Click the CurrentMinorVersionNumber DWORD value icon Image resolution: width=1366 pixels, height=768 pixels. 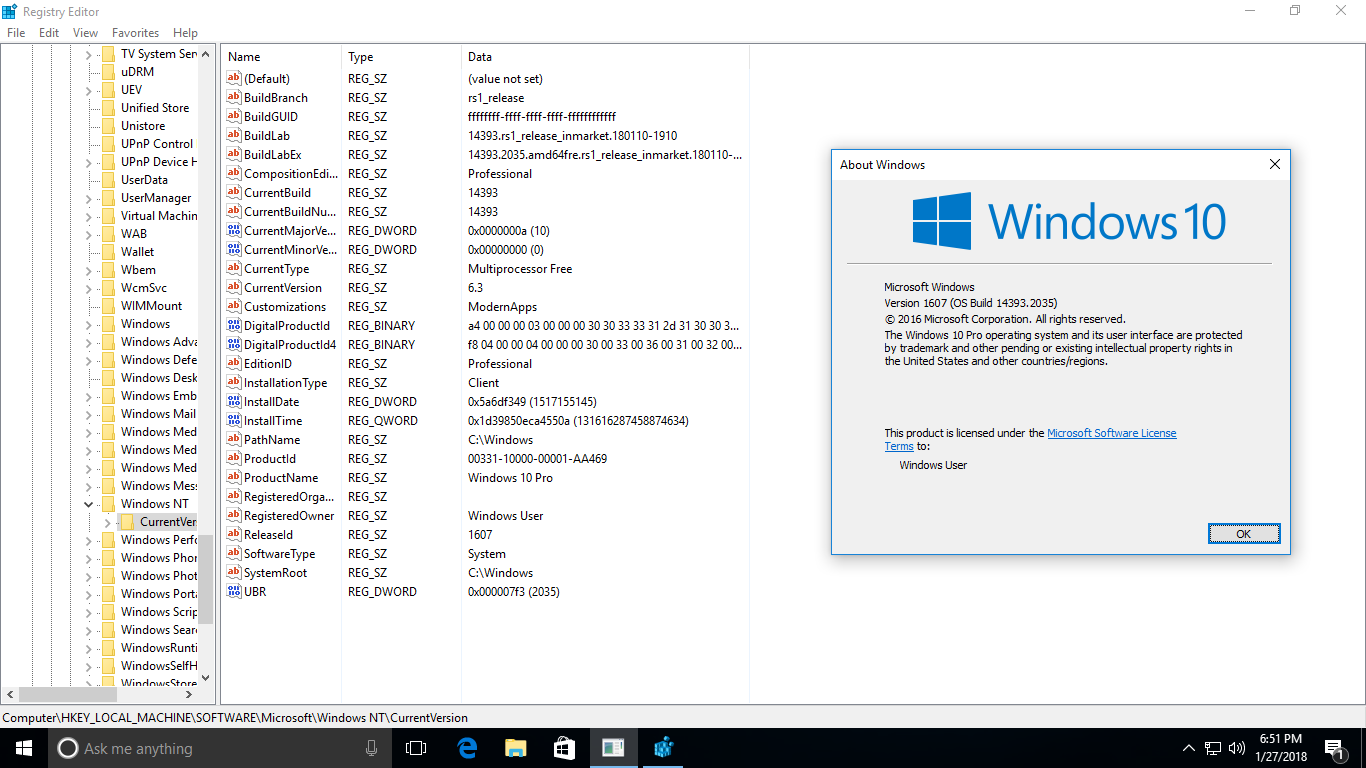click(x=234, y=250)
